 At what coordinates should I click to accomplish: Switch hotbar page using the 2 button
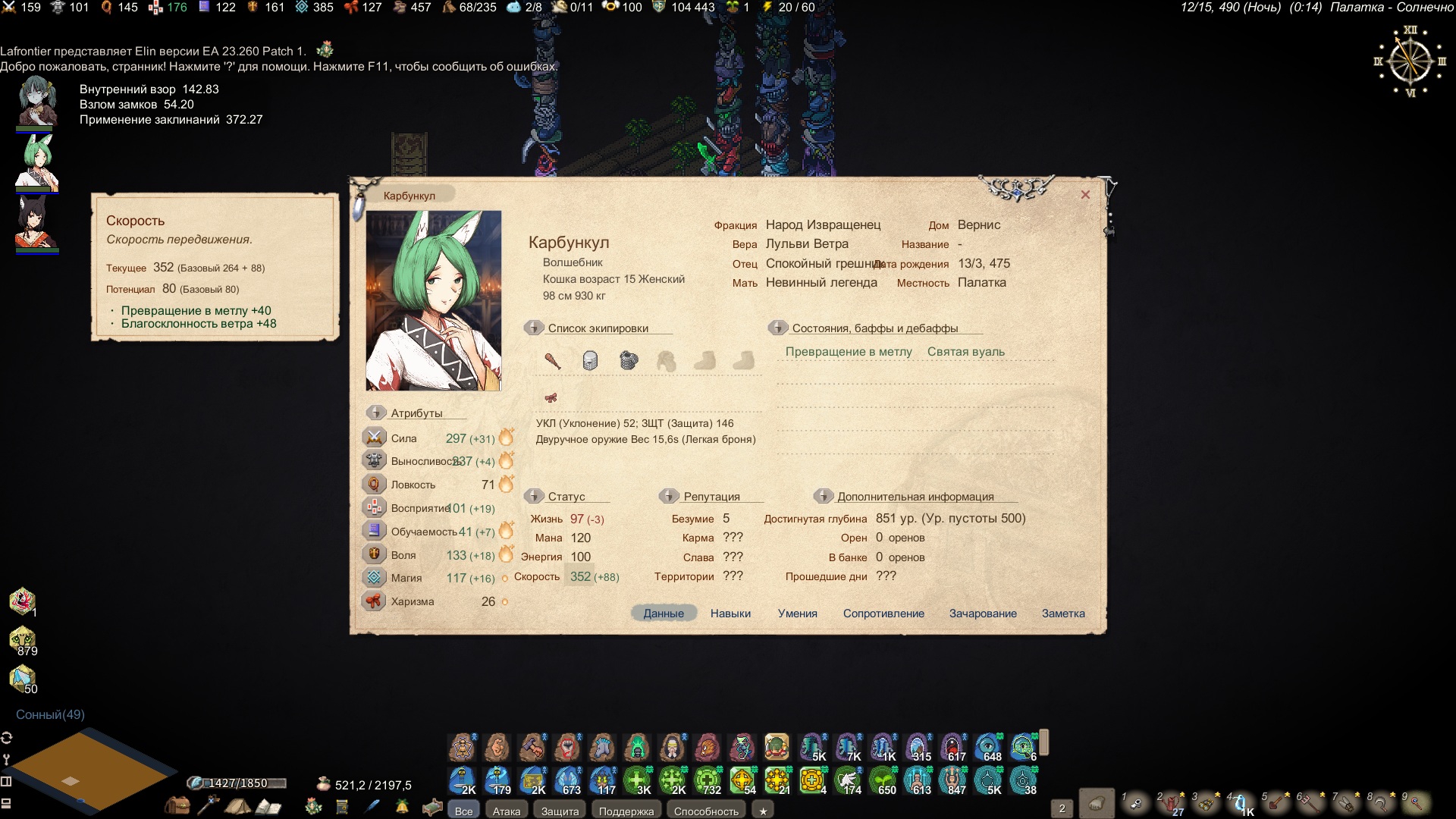(1062, 808)
